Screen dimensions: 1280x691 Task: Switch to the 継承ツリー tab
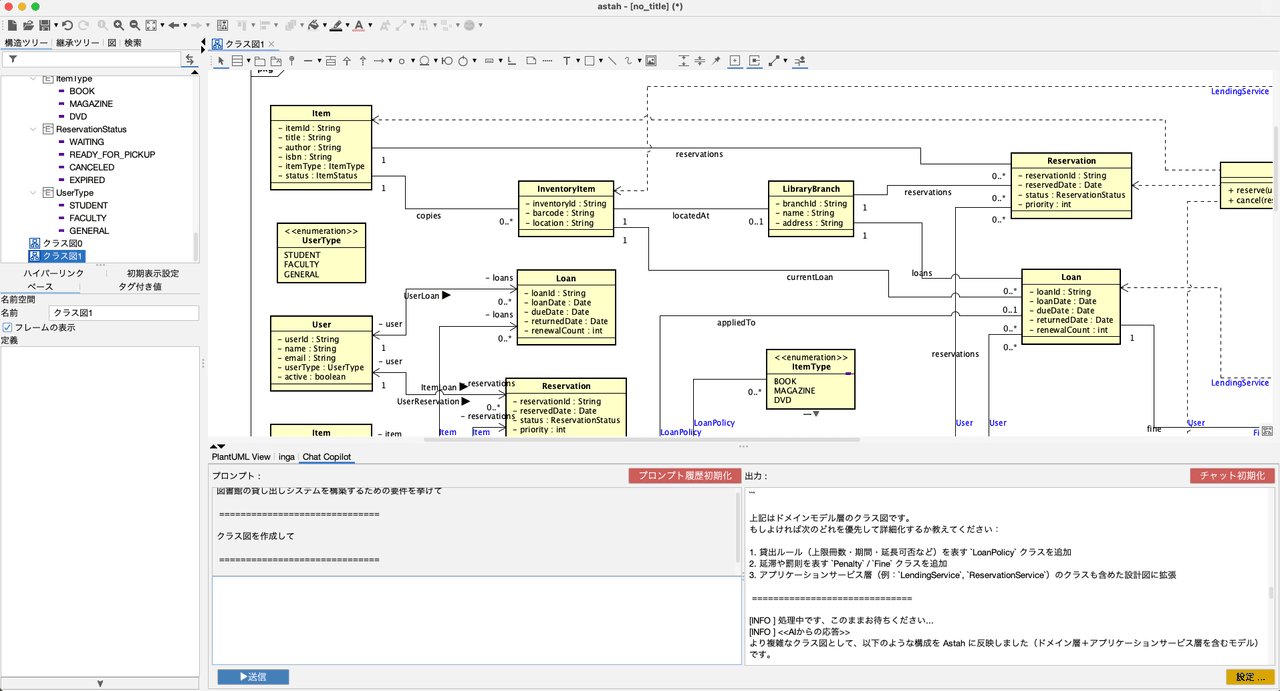(x=77, y=43)
